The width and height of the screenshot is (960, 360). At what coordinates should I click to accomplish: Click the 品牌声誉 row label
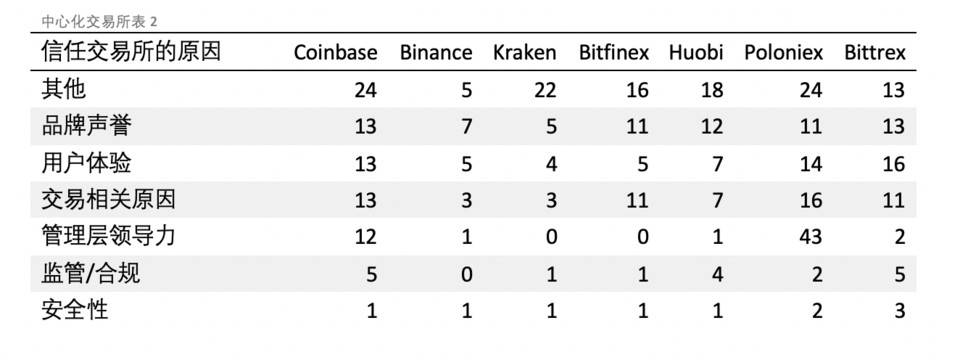tap(86, 126)
